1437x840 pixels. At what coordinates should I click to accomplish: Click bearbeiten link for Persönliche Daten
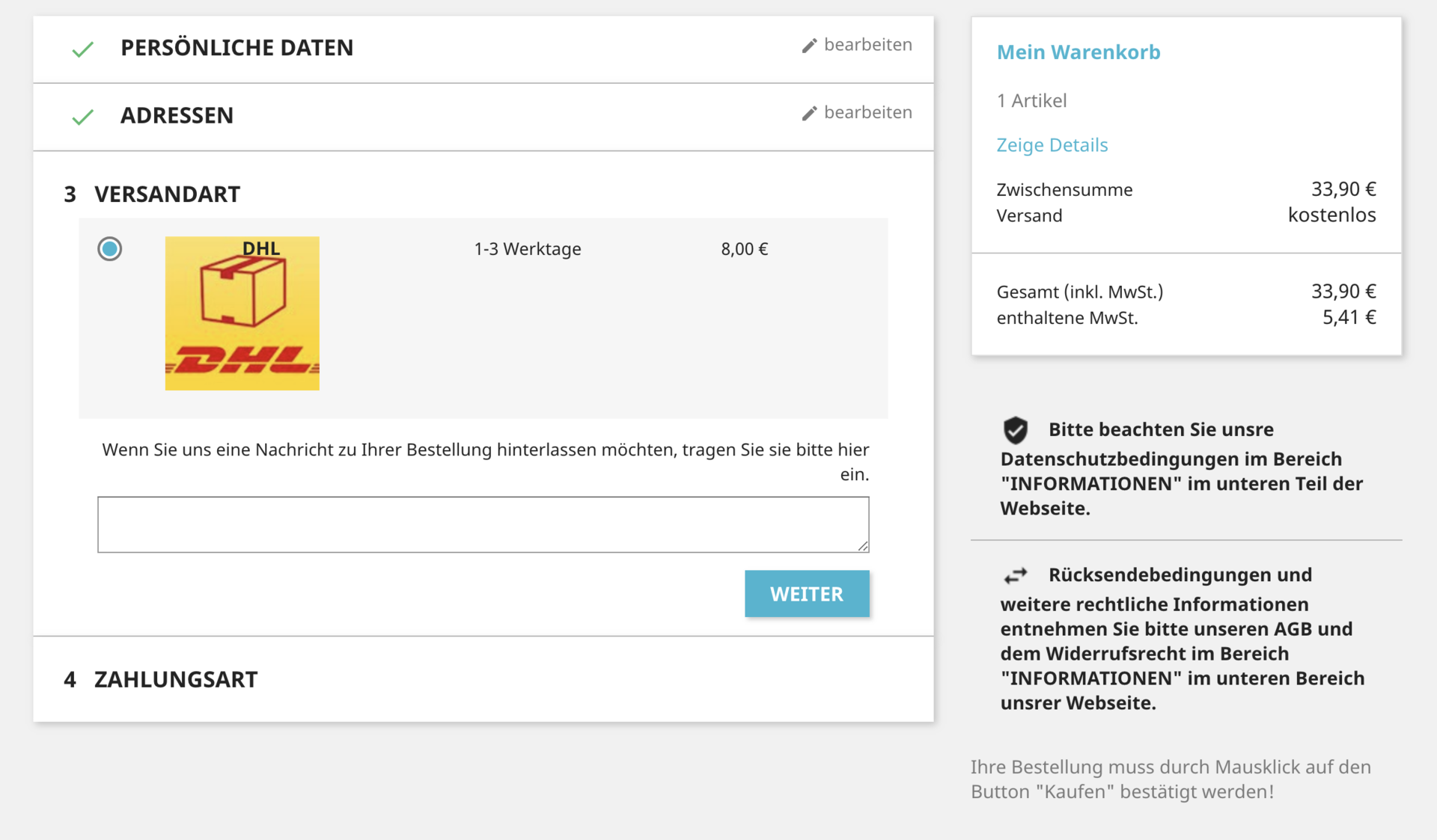click(867, 45)
